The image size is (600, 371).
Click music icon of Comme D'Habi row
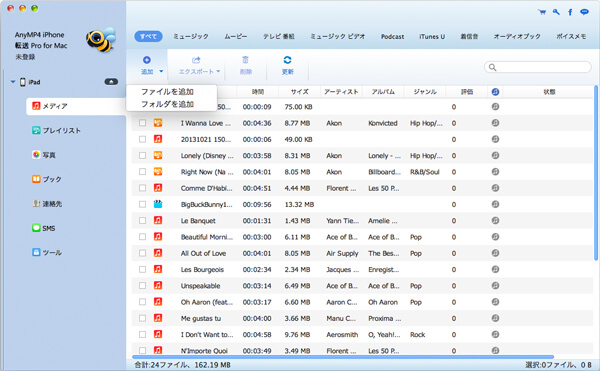[x=158, y=188]
